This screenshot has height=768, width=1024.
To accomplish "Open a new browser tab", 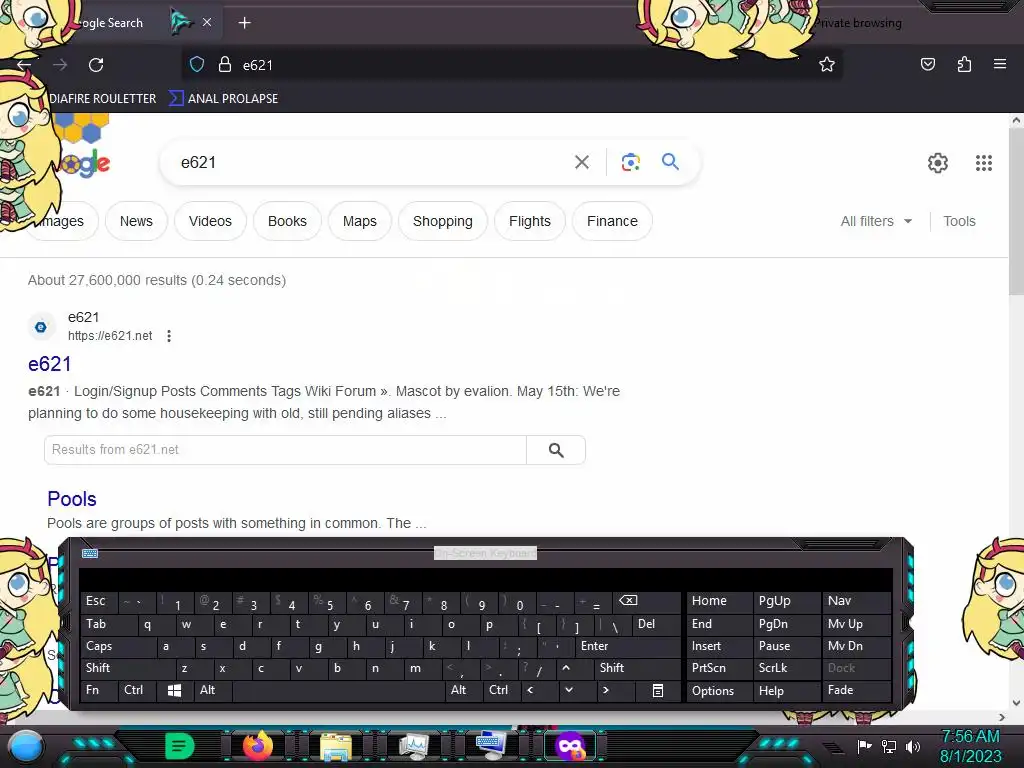I will (244, 23).
